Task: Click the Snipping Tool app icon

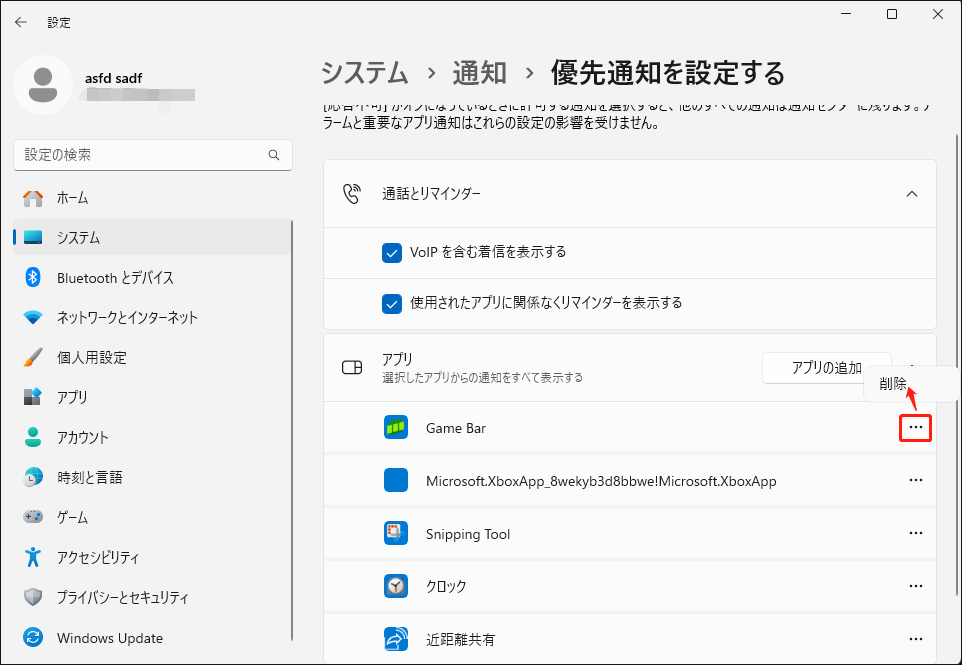Action: point(395,533)
